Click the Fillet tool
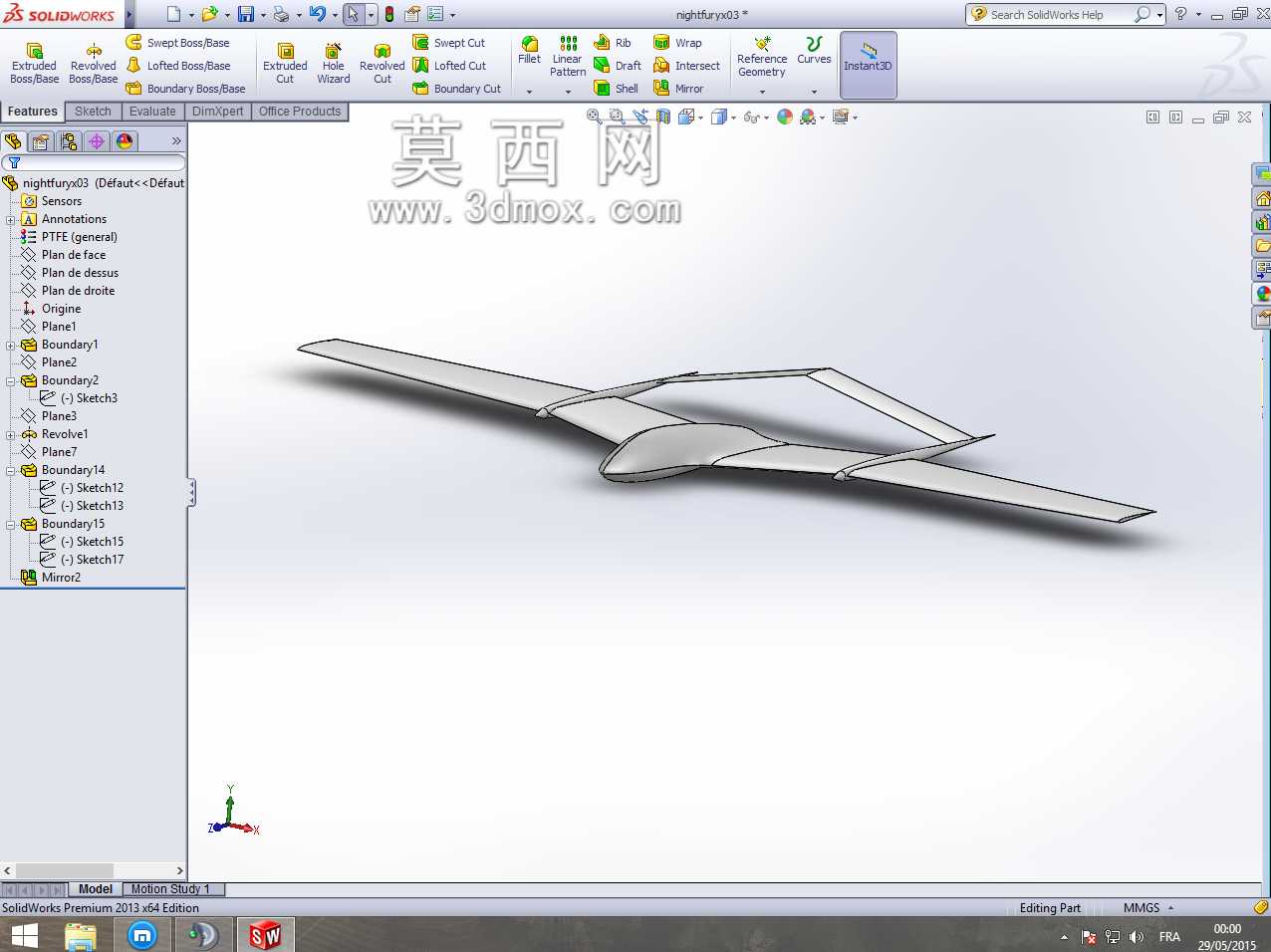 (x=529, y=51)
